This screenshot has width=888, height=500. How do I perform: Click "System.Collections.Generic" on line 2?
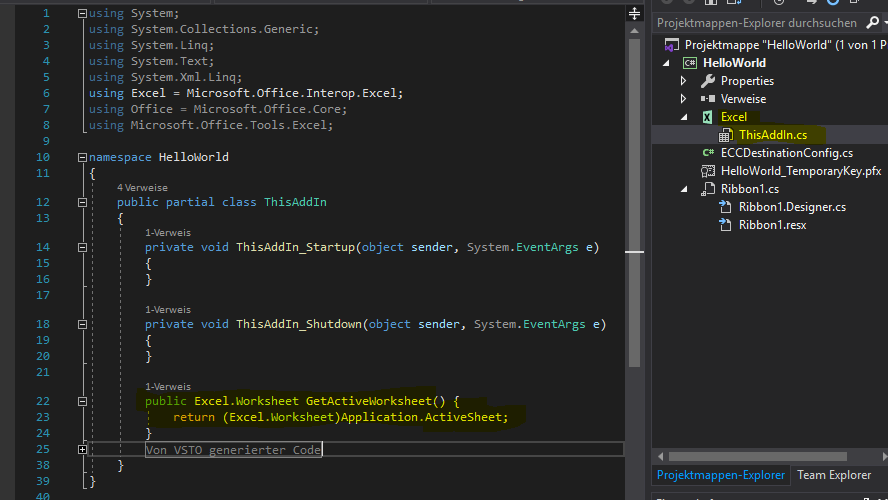pos(221,29)
